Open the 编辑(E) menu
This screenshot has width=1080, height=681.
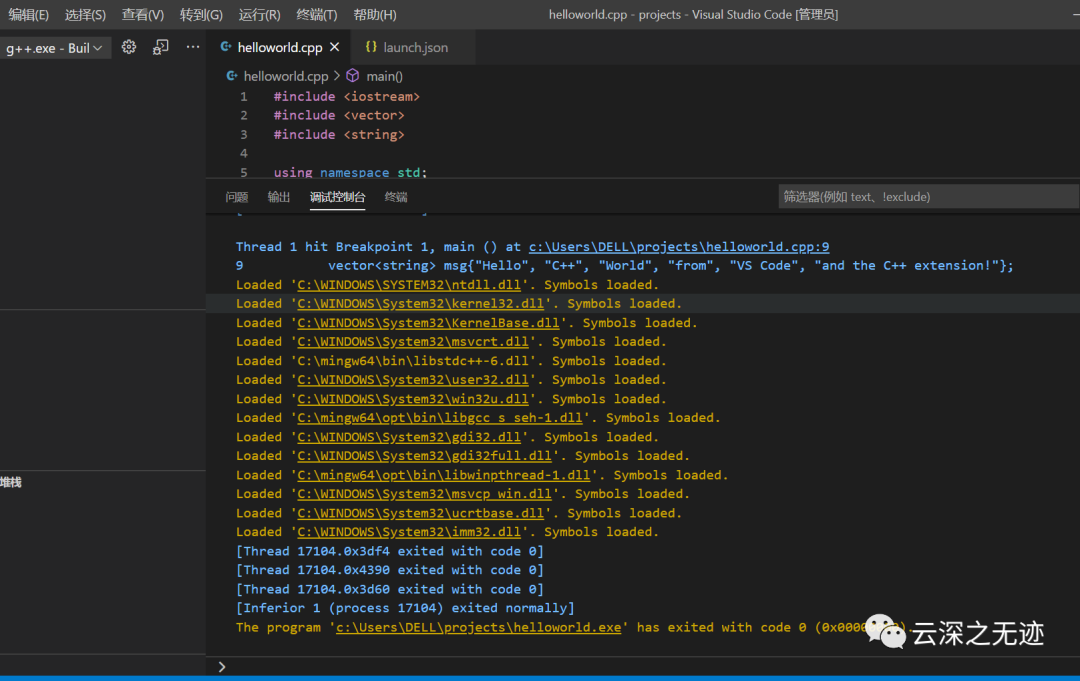29,14
